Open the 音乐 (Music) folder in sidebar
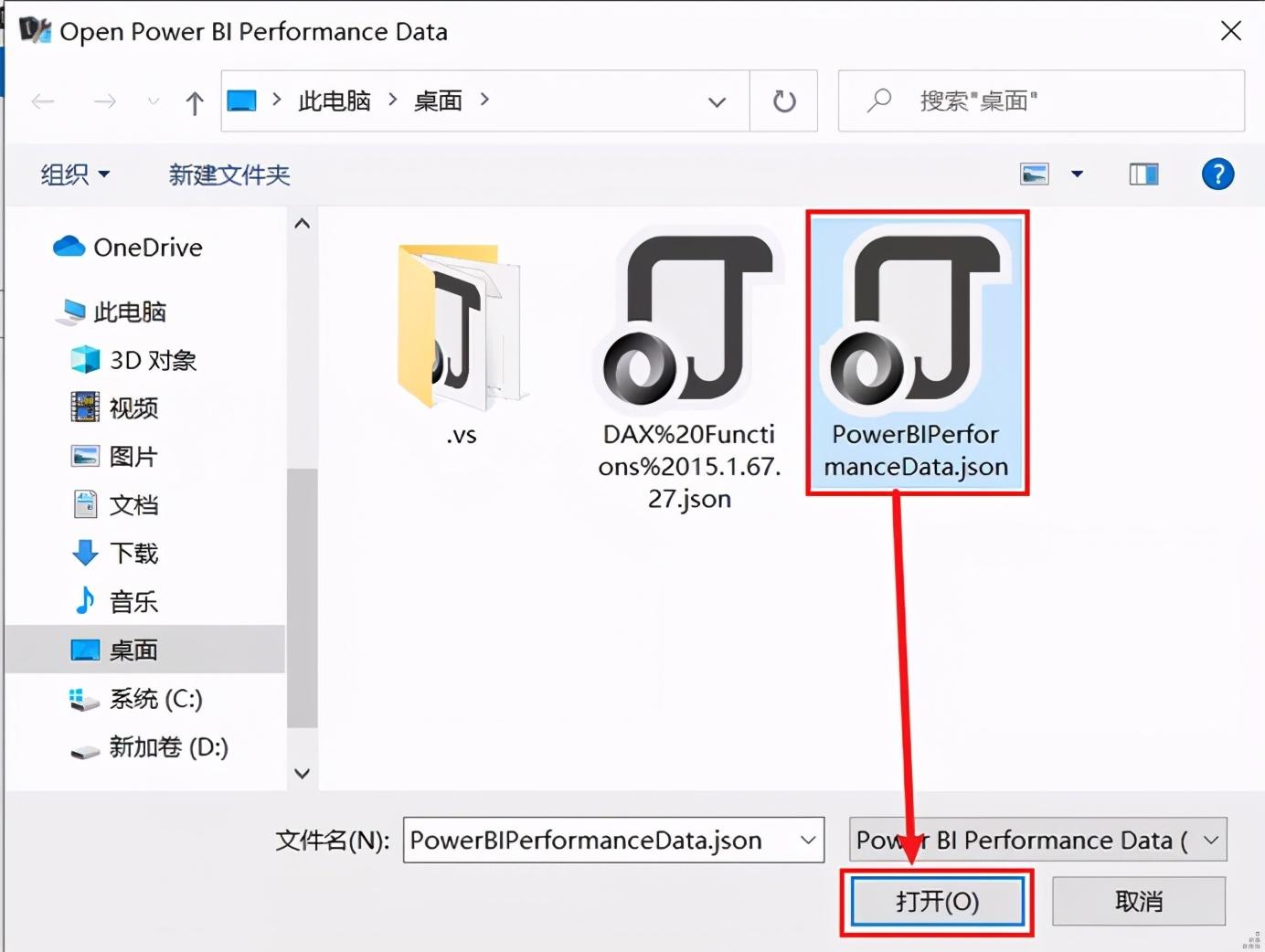 tap(134, 601)
